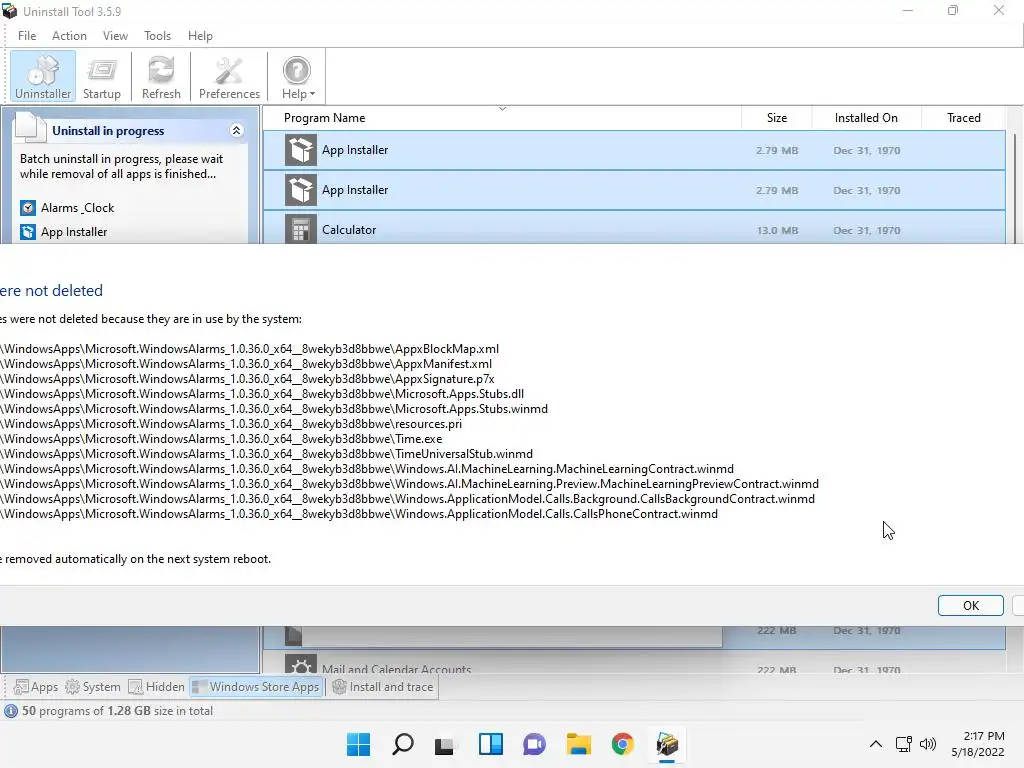Click the Mail and Calendar Accounts icon
The image size is (1024, 768).
(x=300, y=665)
